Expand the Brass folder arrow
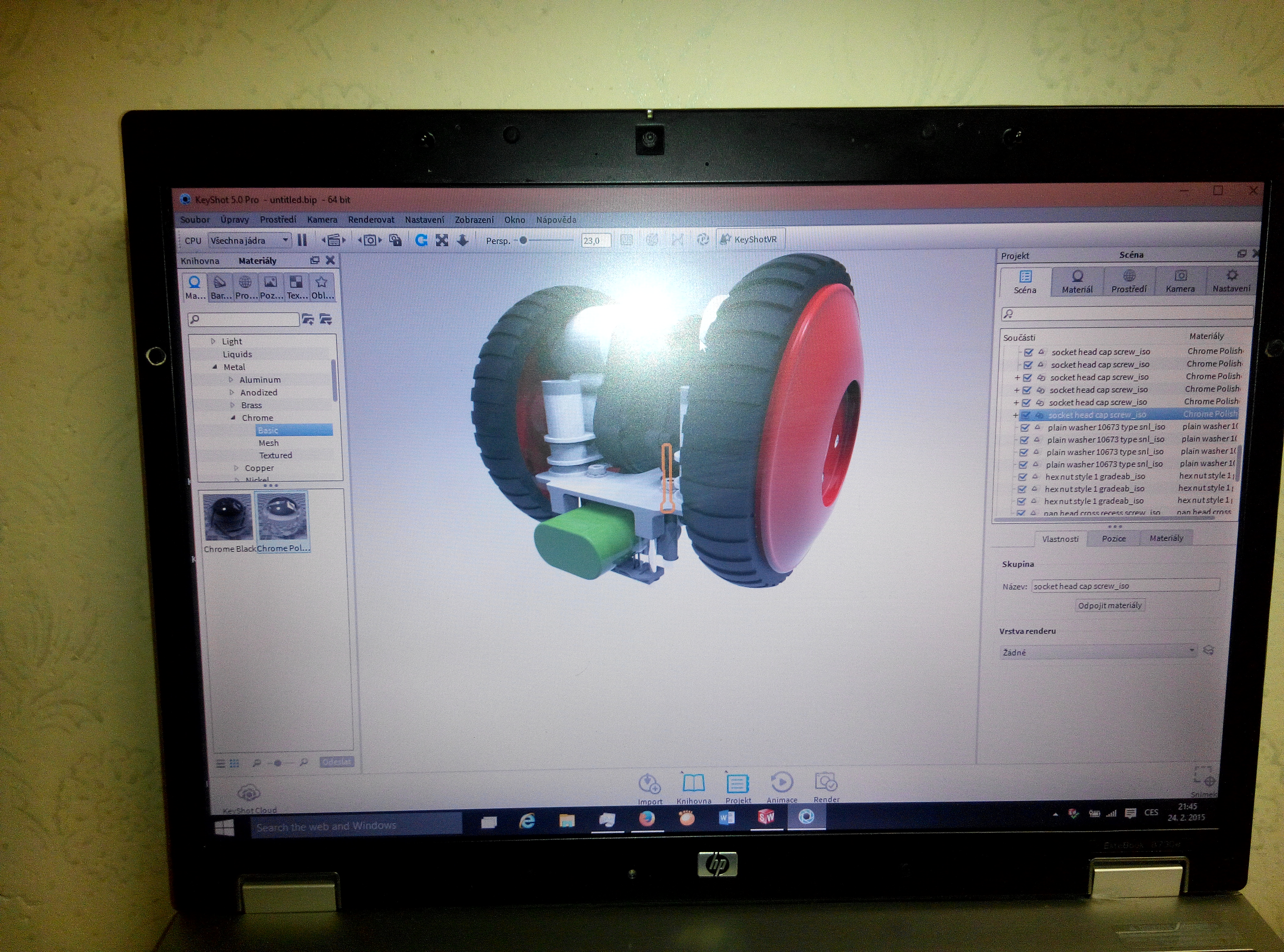 (232, 405)
